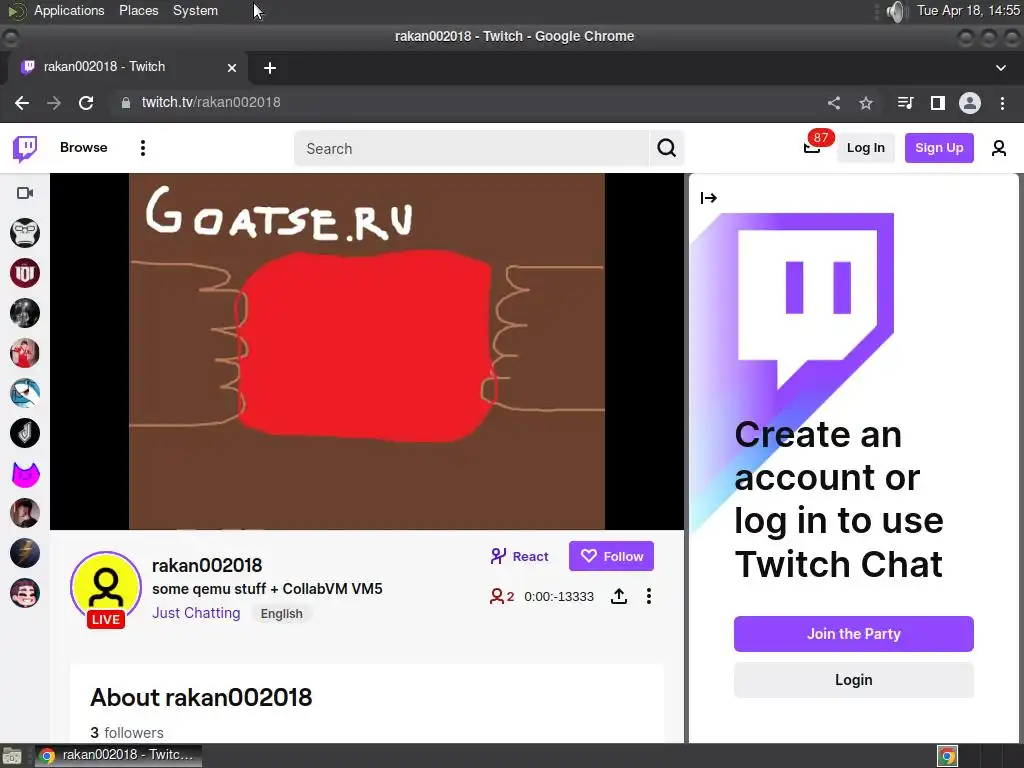1024x768 pixels.
Task: Open the gorilla with glasses avatar channel
Action: (x=25, y=232)
